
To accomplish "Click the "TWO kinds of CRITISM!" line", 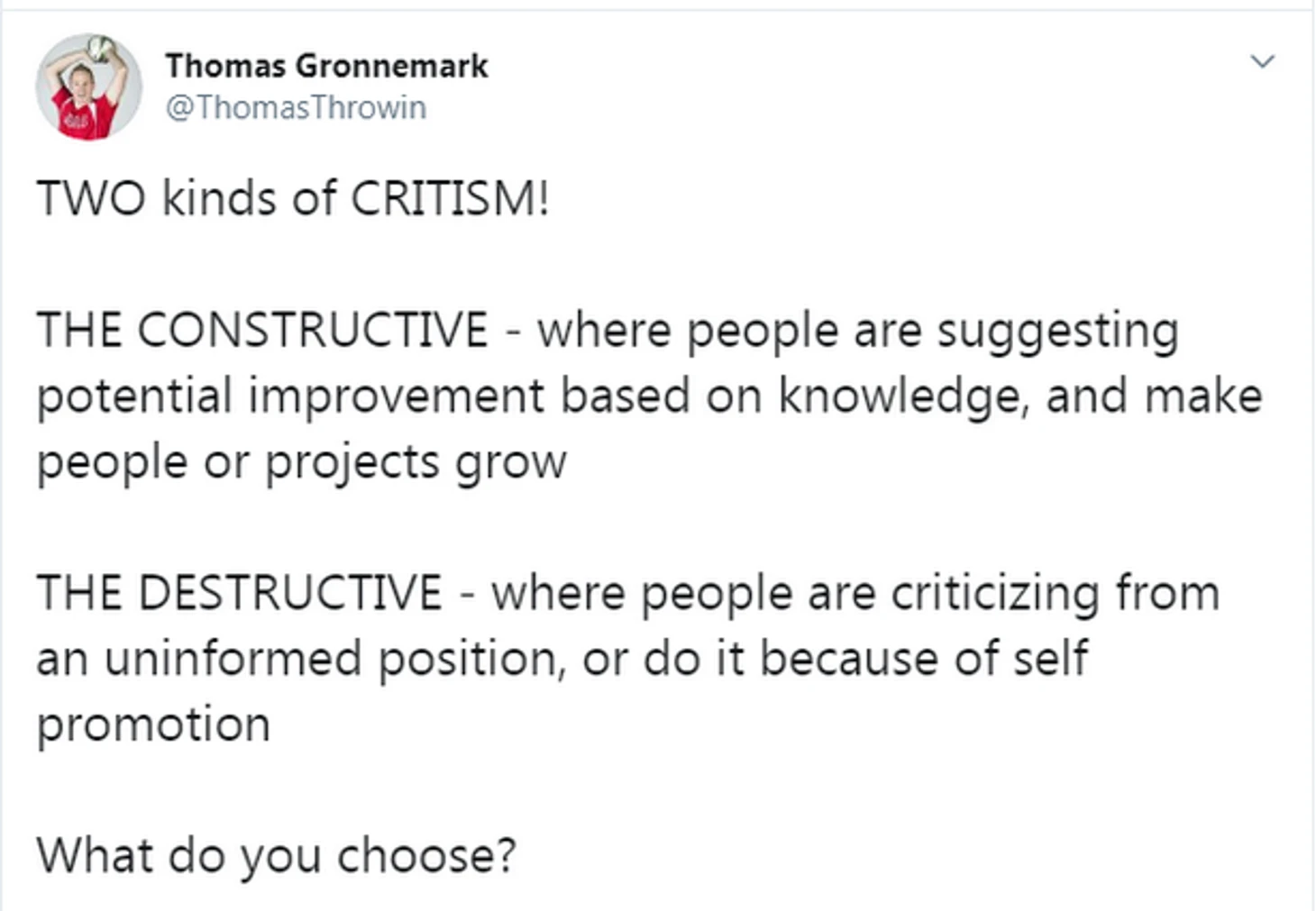I will tap(292, 198).
